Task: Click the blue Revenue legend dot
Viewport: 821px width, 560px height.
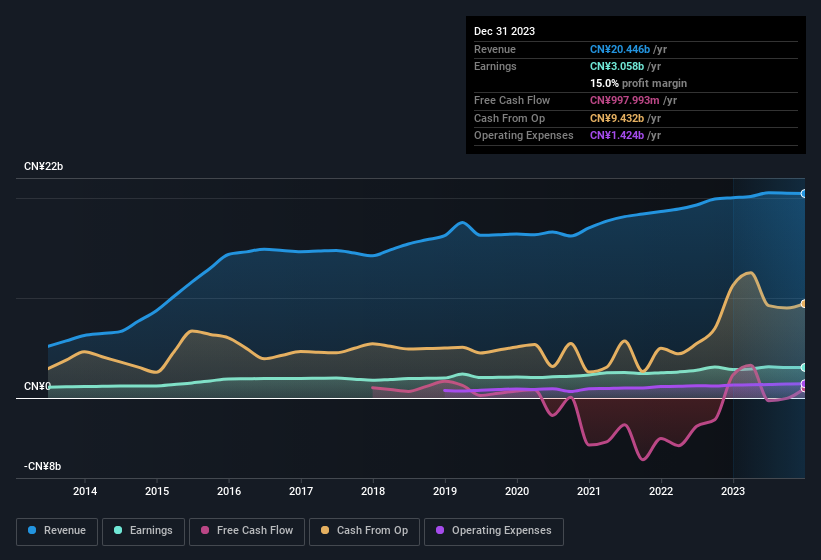Action: (x=33, y=531)
